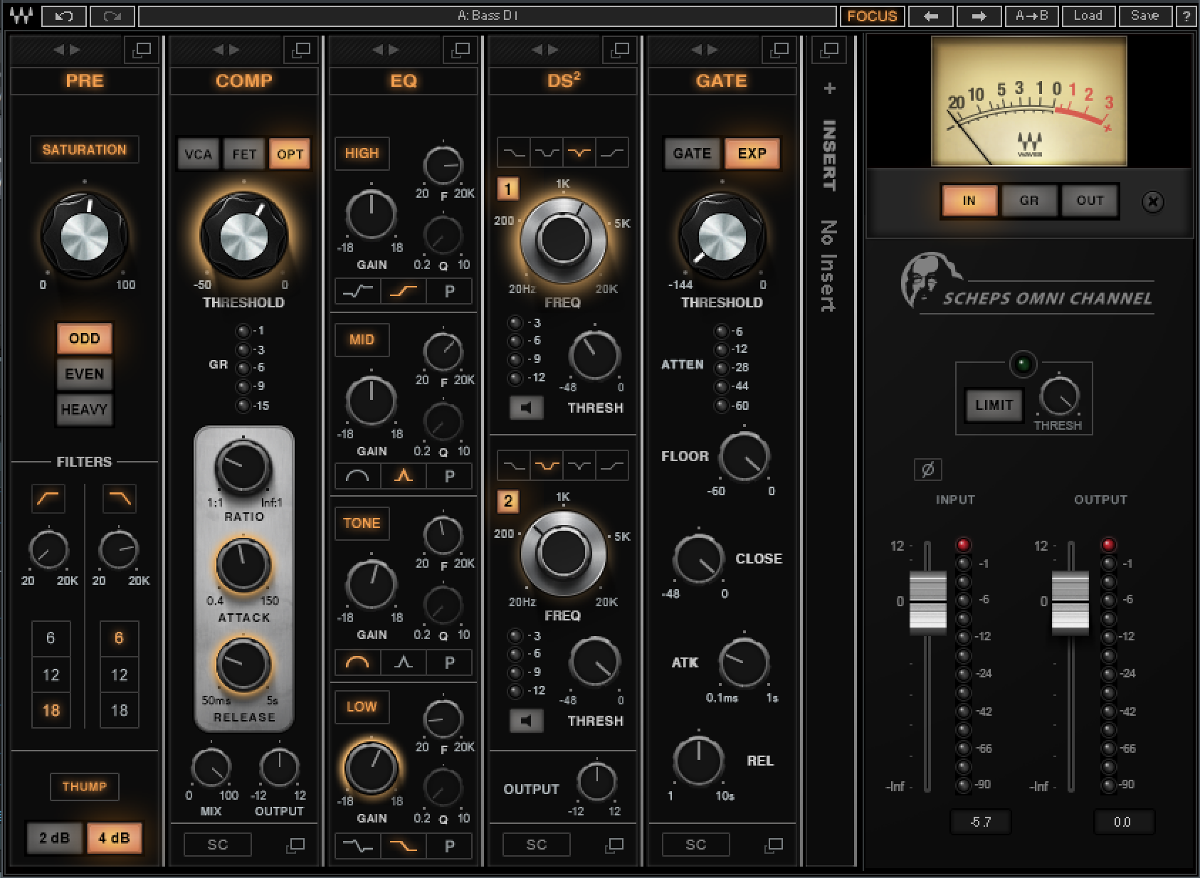The height and width of the screenshot is (878, 1200).
Task: Add an insert with the plus icon
Action: tap(829, 89)
